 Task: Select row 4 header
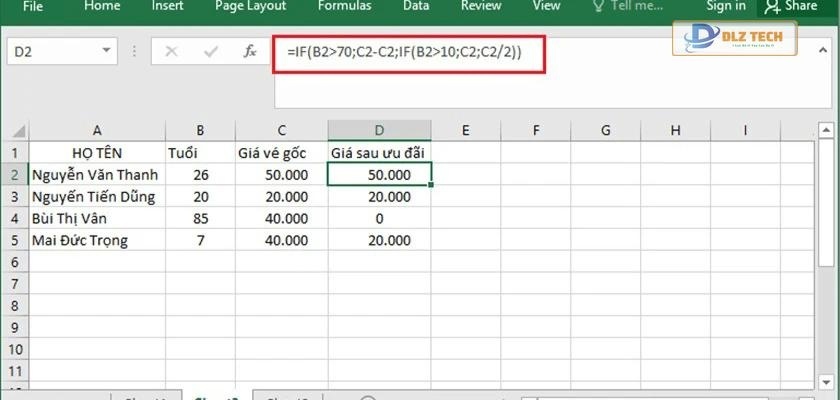click(x=14, y=218)
